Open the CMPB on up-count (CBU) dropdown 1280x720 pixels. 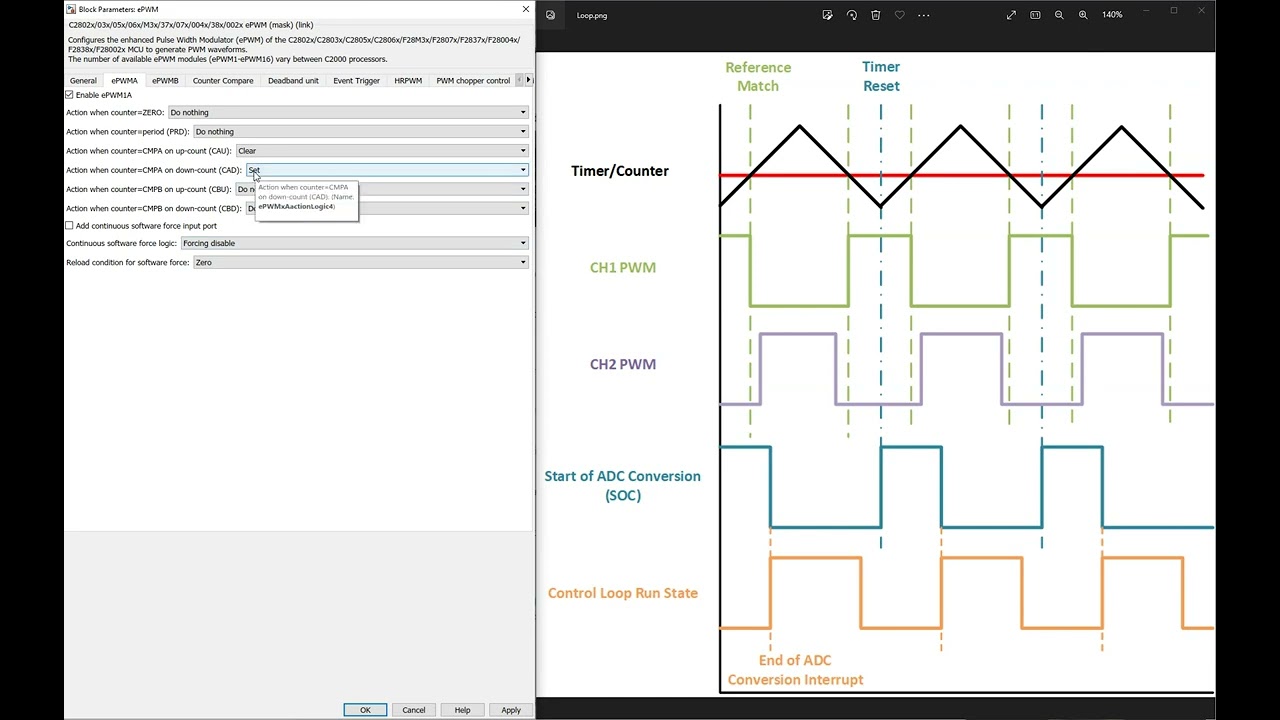click(381, 189)
